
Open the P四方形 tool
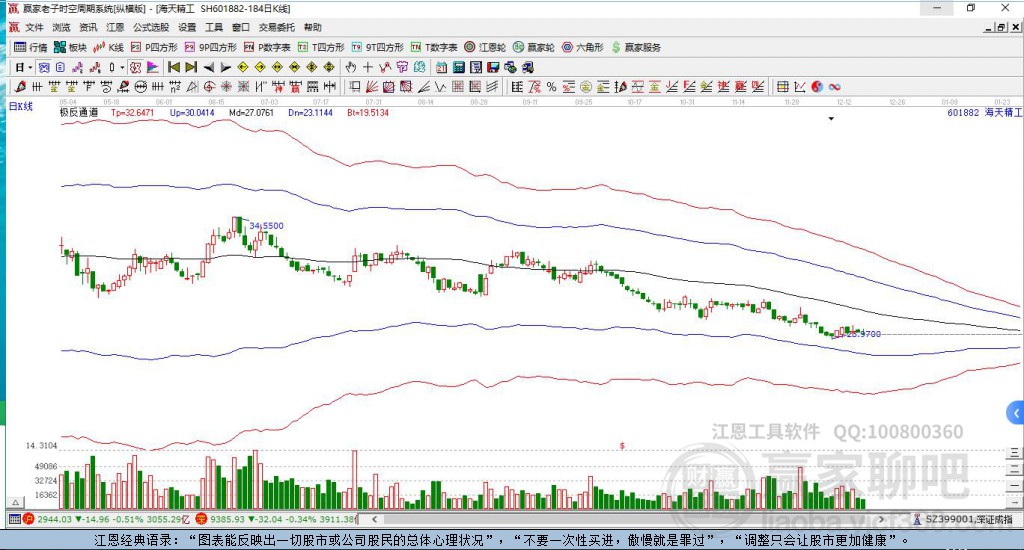pos(154,47)
